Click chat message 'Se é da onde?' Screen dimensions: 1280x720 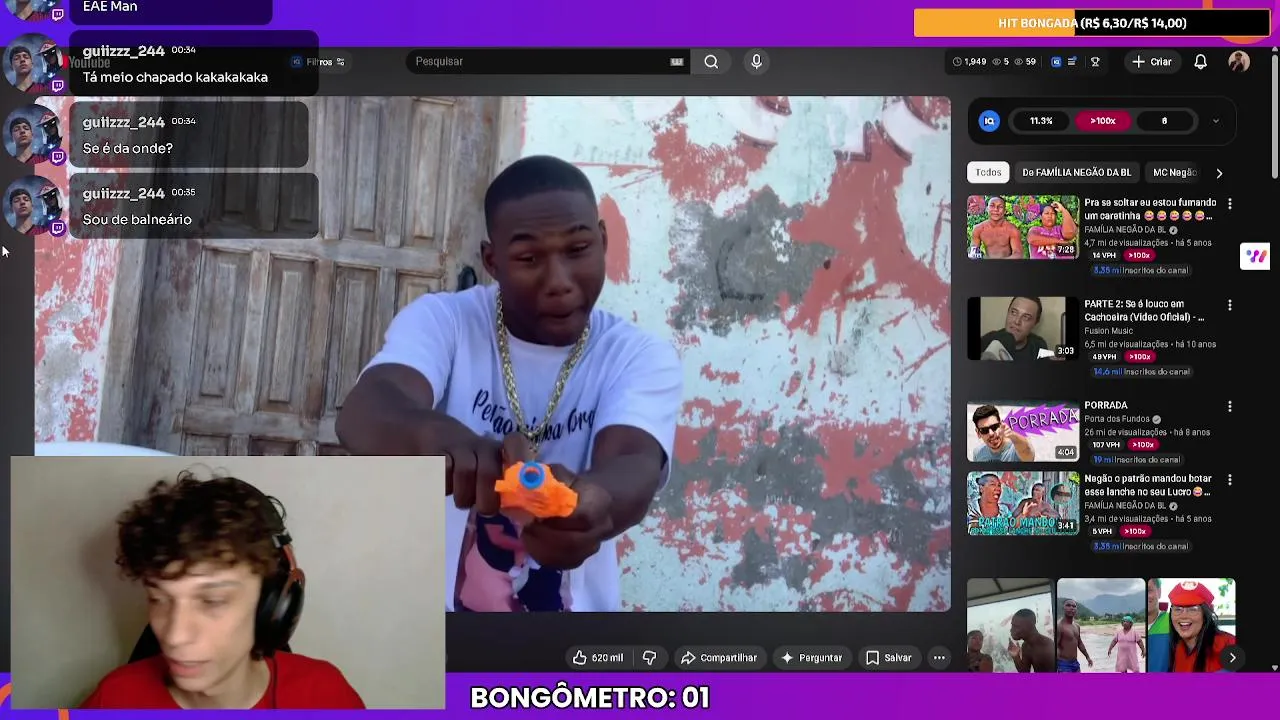click(x=128, y=148)
